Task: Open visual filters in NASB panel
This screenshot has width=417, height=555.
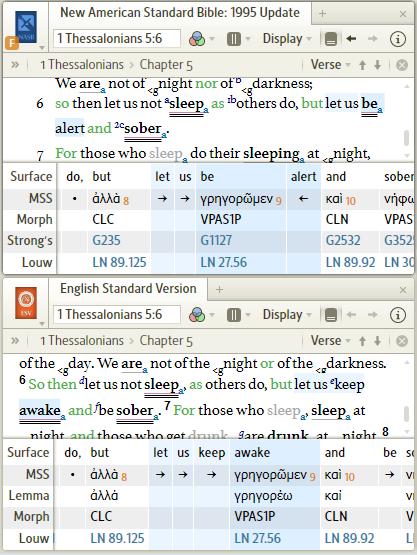Action: 197,39
